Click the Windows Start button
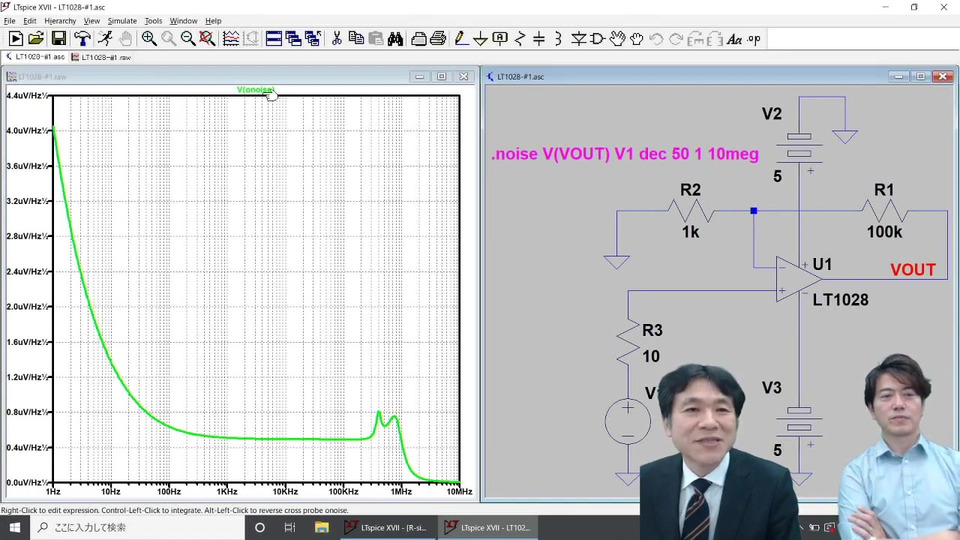The height and width of the screenshot is (540, 960). (x=15, y=527)
